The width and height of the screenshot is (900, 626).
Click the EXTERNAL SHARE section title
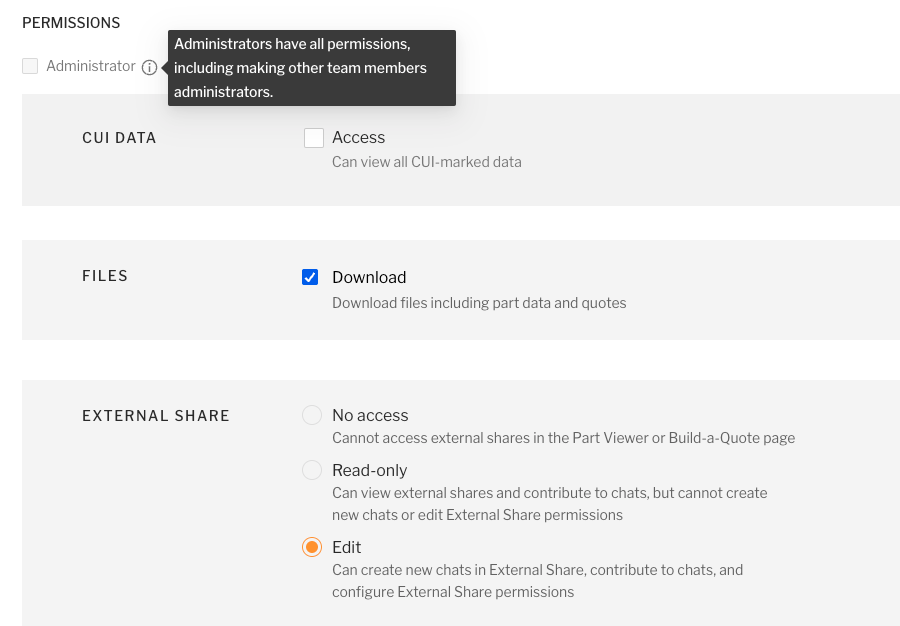pyautogui.click(x=156, y=415)
